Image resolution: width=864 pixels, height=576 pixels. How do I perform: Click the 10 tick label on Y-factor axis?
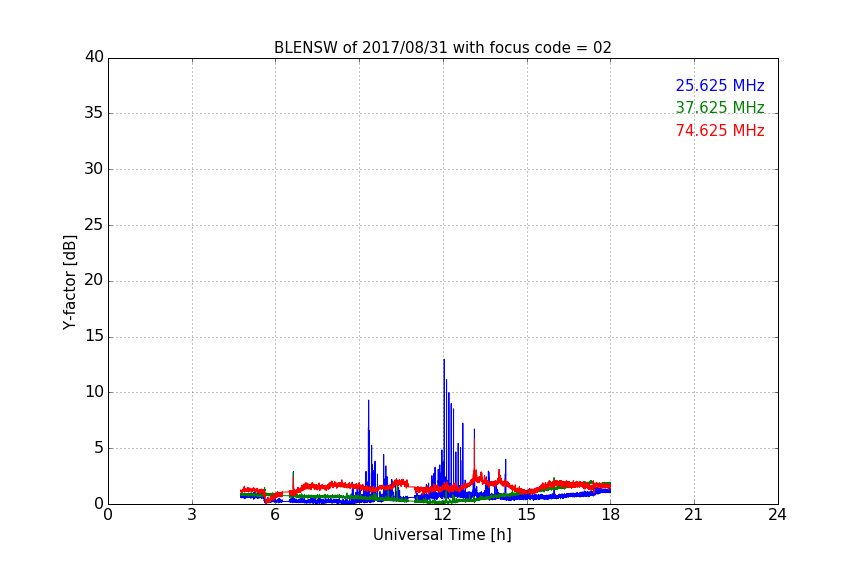pyautogui.click(x=94, y=392)
